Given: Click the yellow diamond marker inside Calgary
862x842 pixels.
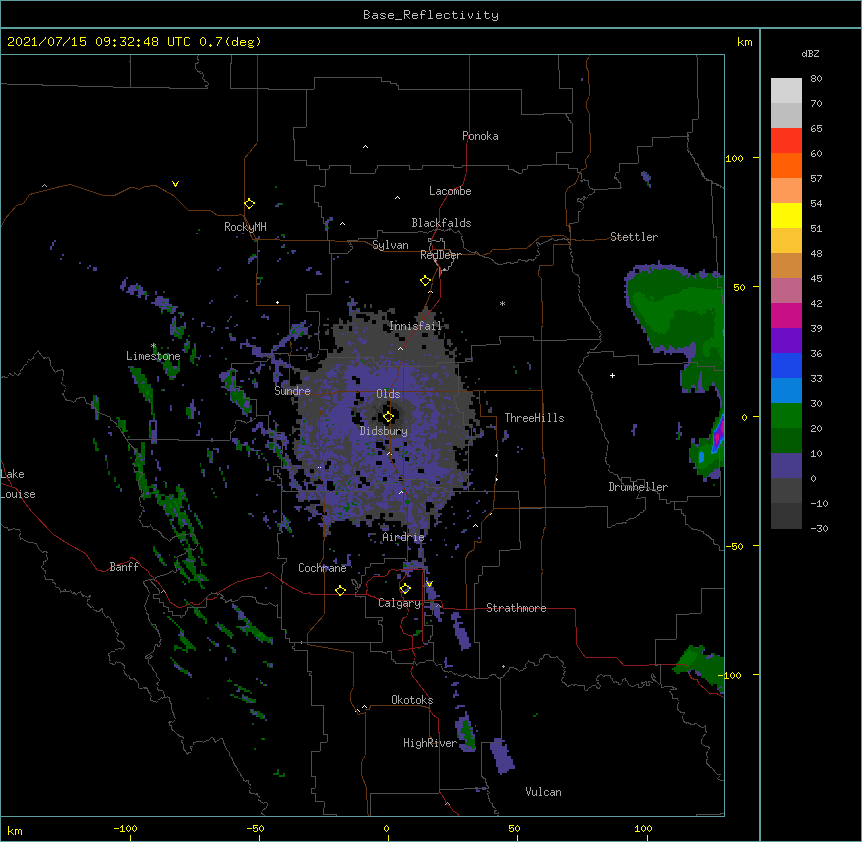Looking at the screenshot, I should 405,589.
